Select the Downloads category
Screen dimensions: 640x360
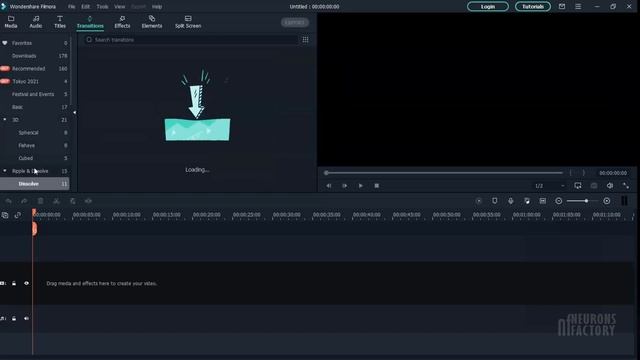point(35,56)
